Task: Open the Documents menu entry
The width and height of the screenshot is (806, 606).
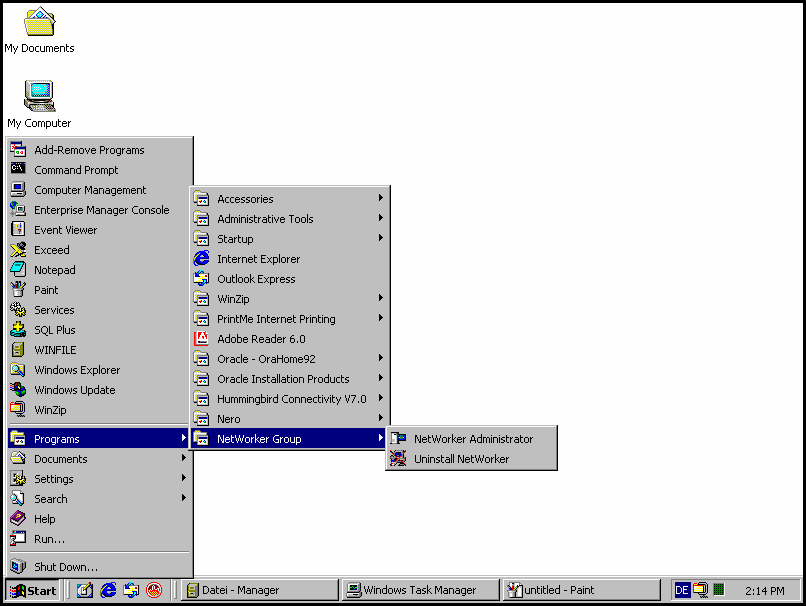Action: pyautogui.click(x=99, y=458)
